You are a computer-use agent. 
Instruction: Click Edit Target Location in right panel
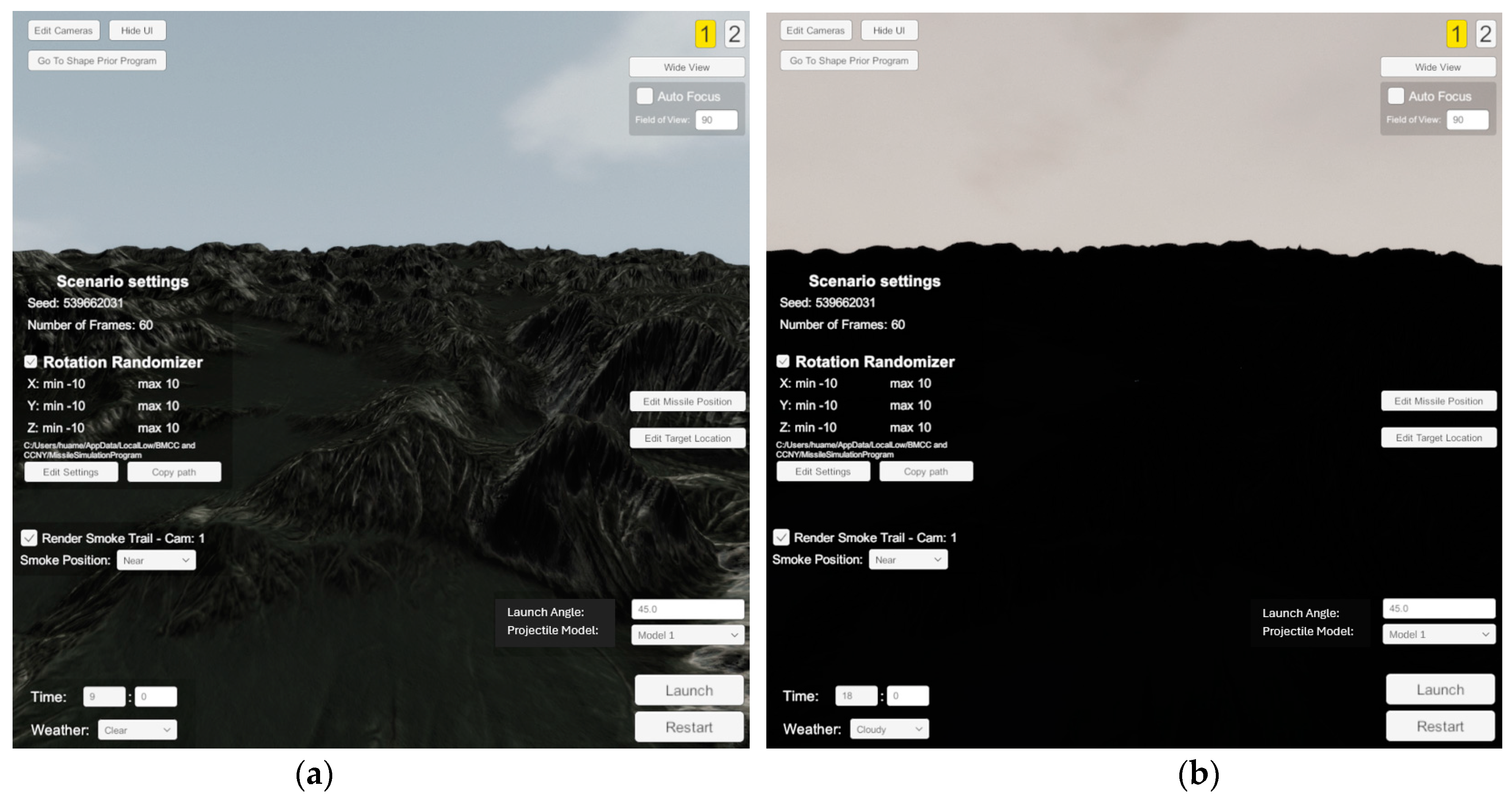coord(1439,438)
